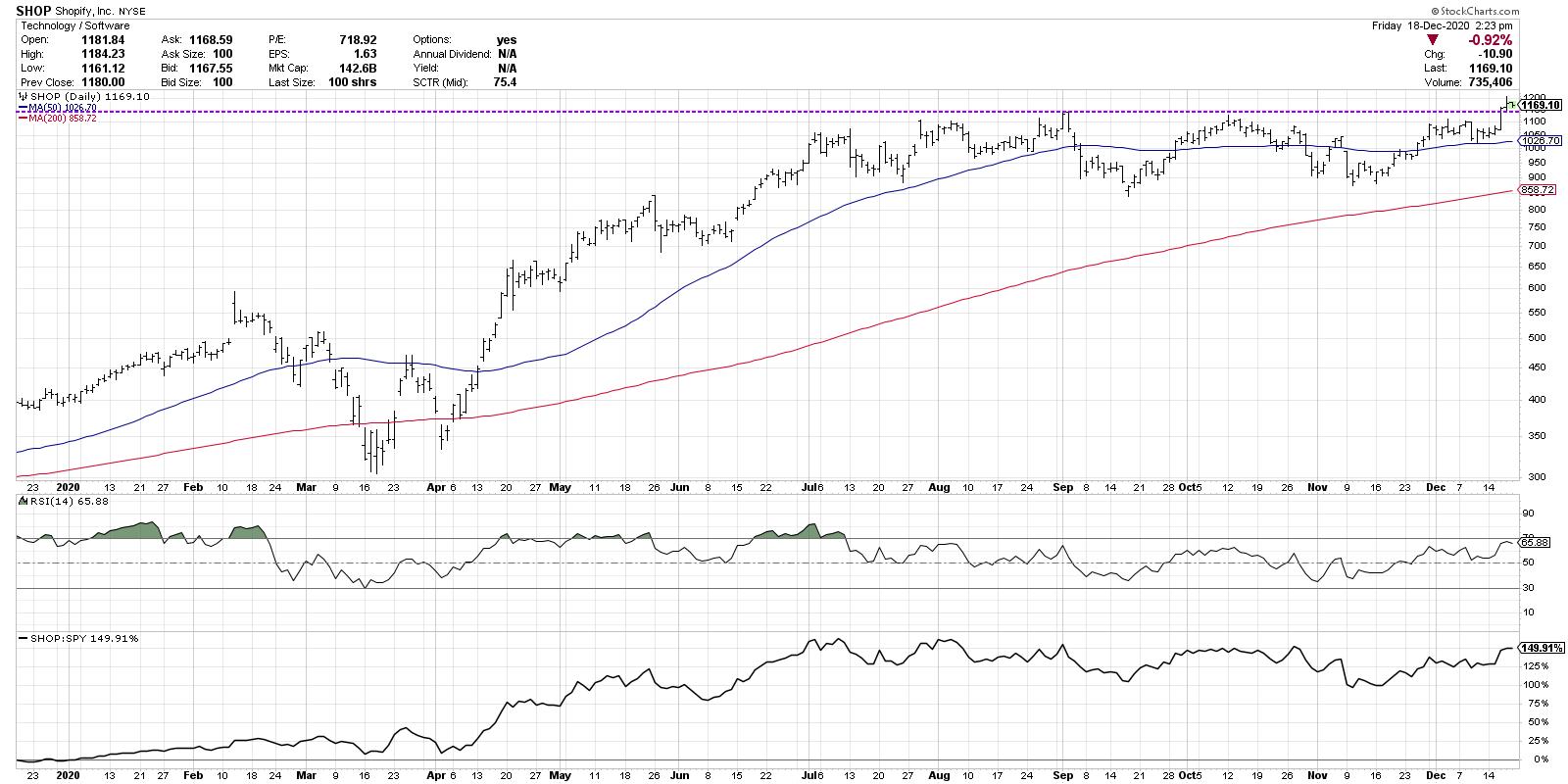Viewport: 1568px width, 784px height.
Task: Click the Options value yes
Action: click(x=506, y=40)
